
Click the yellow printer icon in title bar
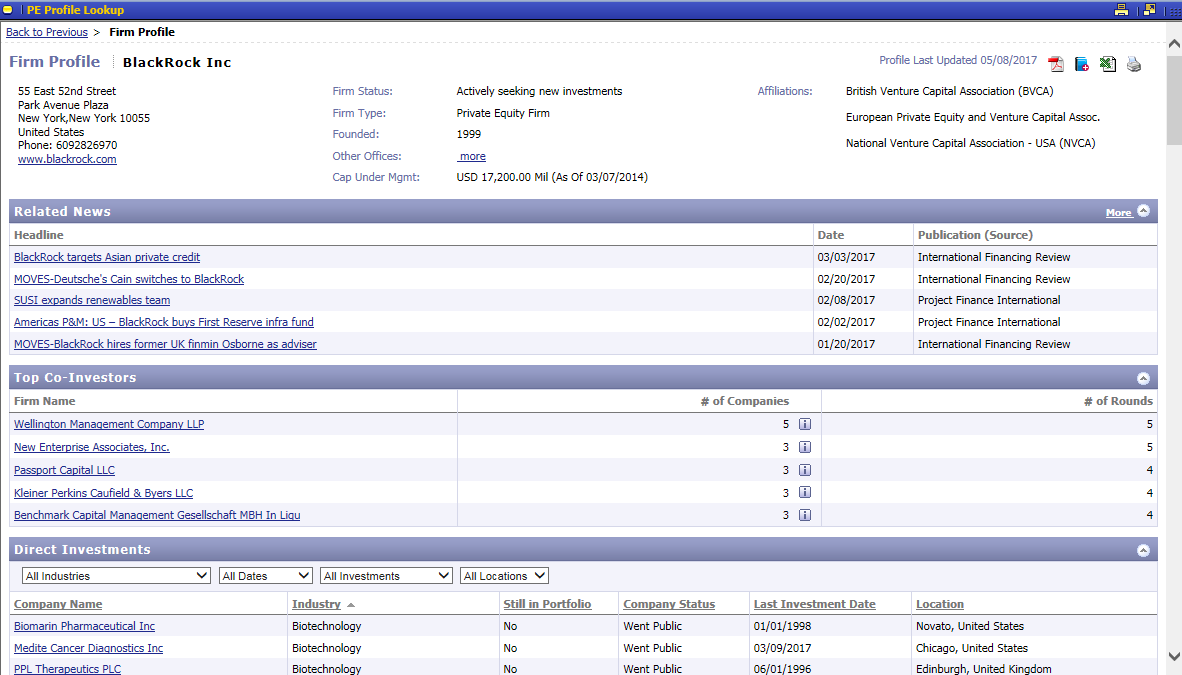click(1122, 10)
